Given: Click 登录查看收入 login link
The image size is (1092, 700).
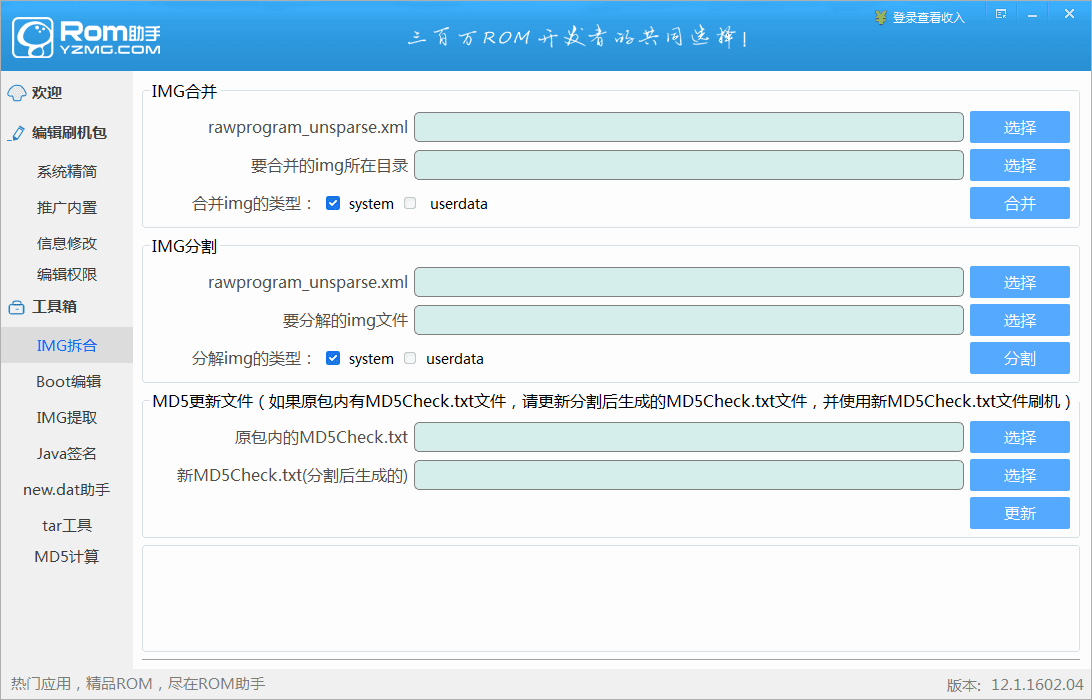Looking at the screenshot, I should point(928,18).
